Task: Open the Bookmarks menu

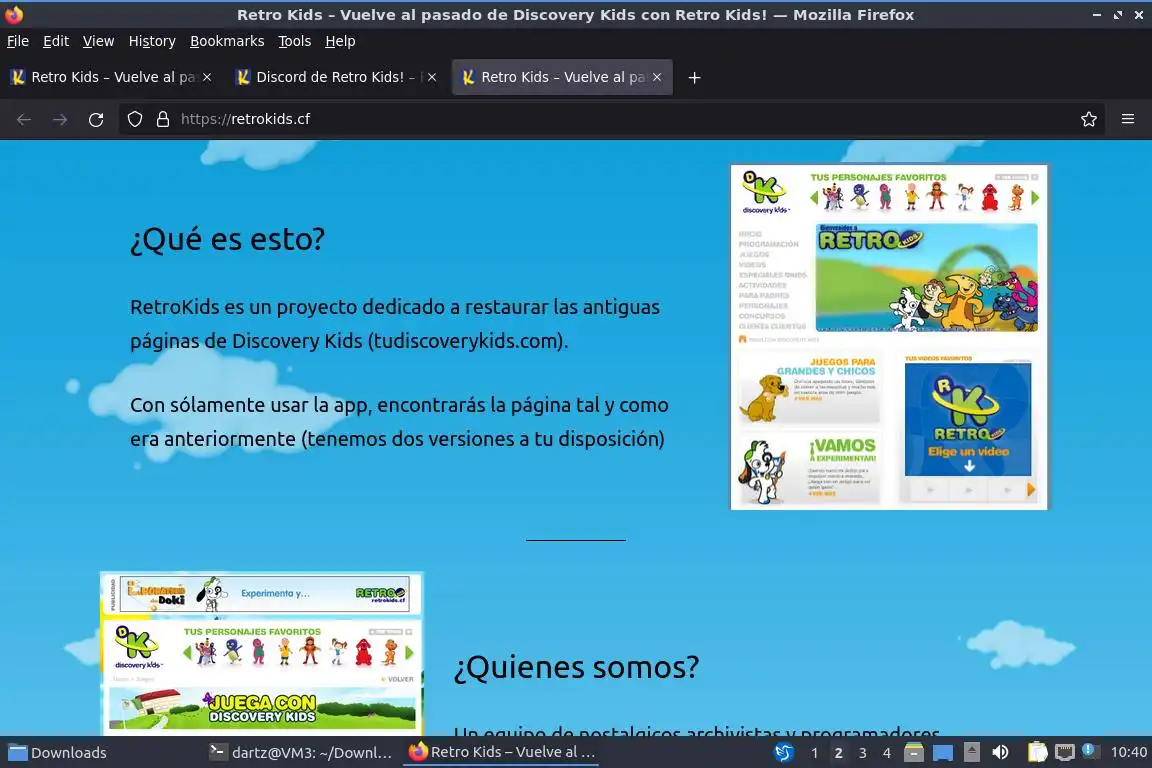Action: [227, 41]
